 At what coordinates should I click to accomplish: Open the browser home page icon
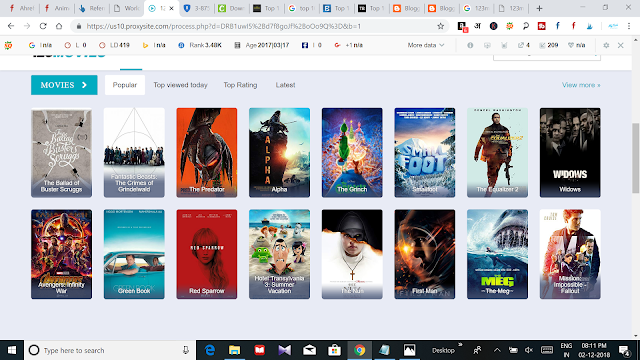pyautogui.click(x=59, y=26)
